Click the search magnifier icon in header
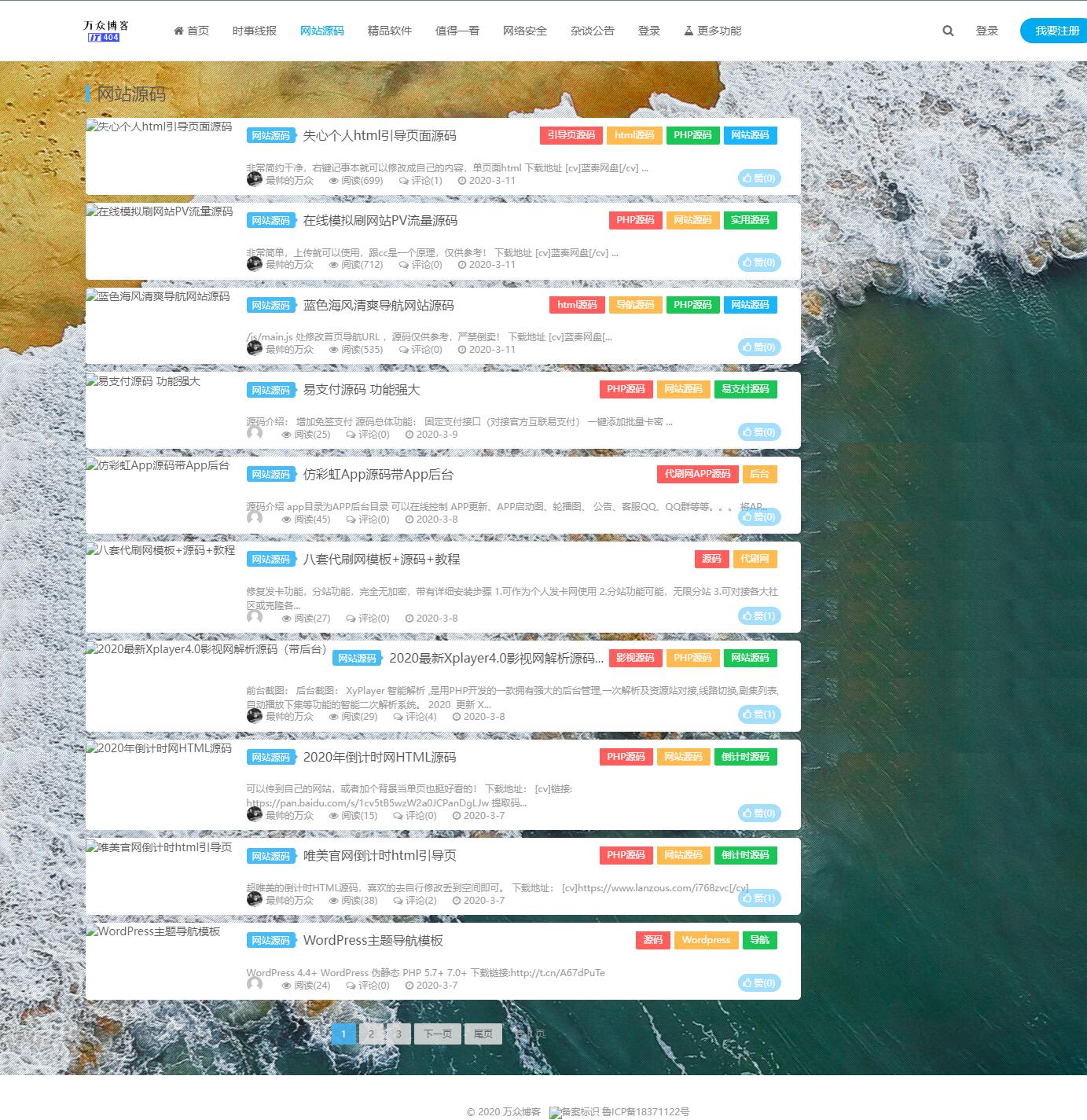This screenshot has height=1120, width=1087. (x=948, y=31)
